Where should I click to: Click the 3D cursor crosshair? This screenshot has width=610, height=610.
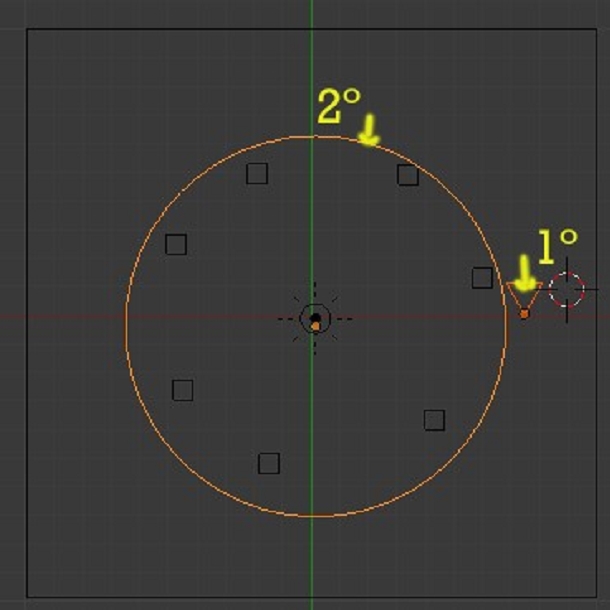click(566, 290)
